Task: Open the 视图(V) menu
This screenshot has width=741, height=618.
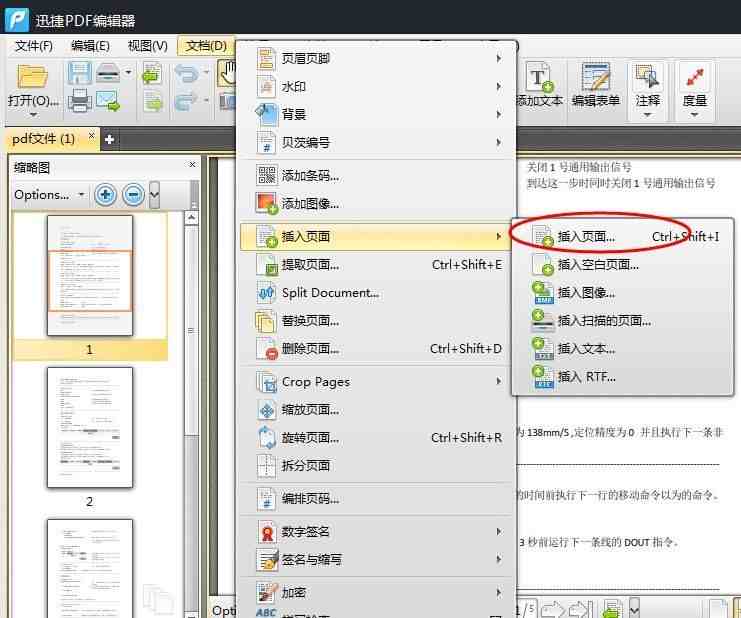Action: point(147,46)
